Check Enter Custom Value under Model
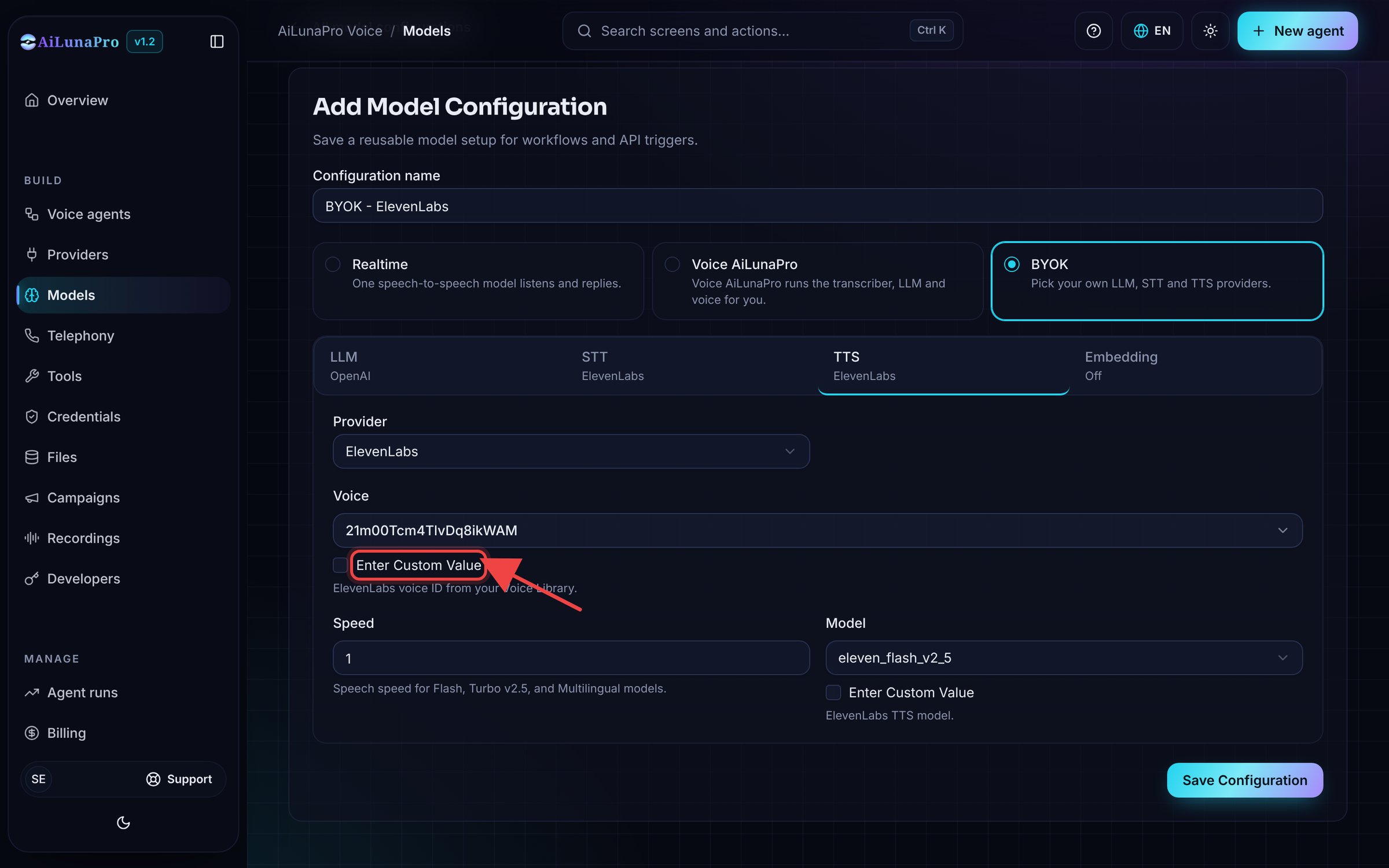 point(833,693)
